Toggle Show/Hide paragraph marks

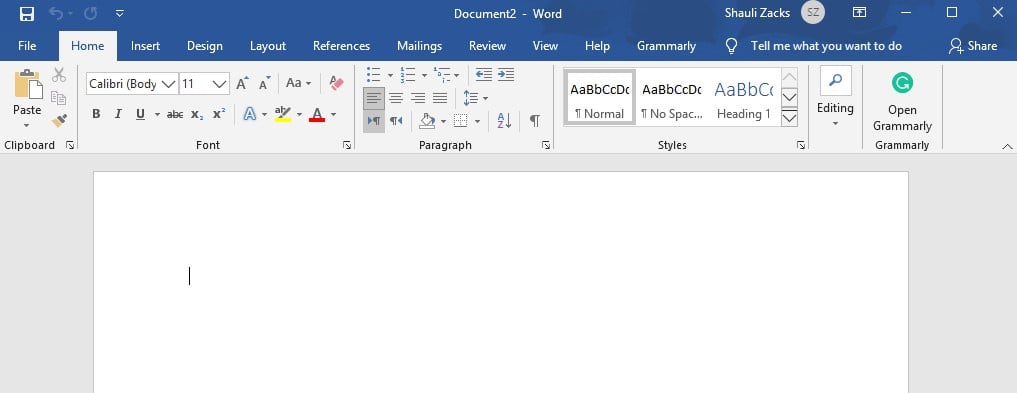(x=534, y=121)
